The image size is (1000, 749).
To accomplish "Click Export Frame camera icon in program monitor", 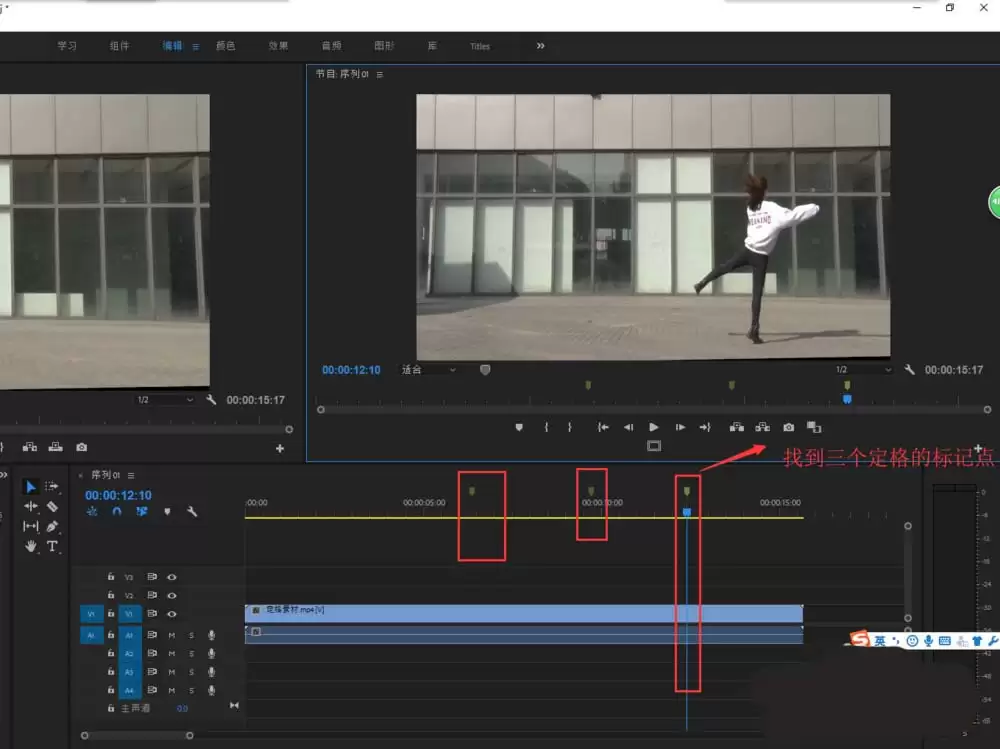I will [x=788, y=427].
